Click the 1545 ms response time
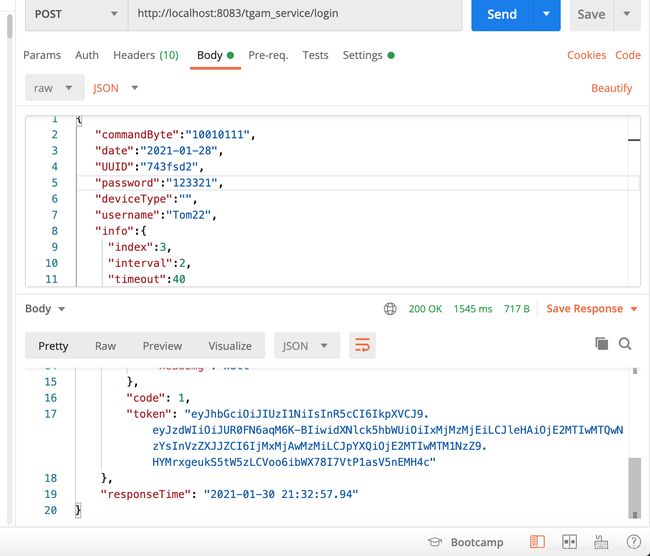 [x=473, y=309]
